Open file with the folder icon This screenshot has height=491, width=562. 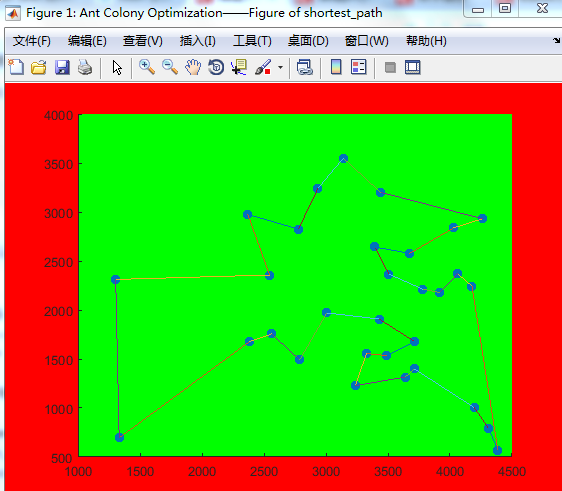point(39,67)
